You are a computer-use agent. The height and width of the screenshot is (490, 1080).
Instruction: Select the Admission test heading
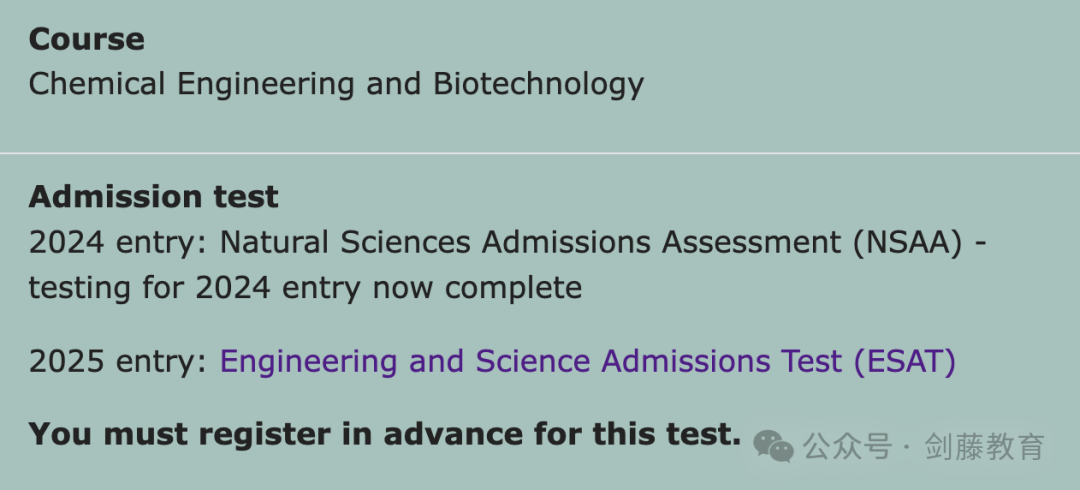pyautogui.click(x=153, y=198)
